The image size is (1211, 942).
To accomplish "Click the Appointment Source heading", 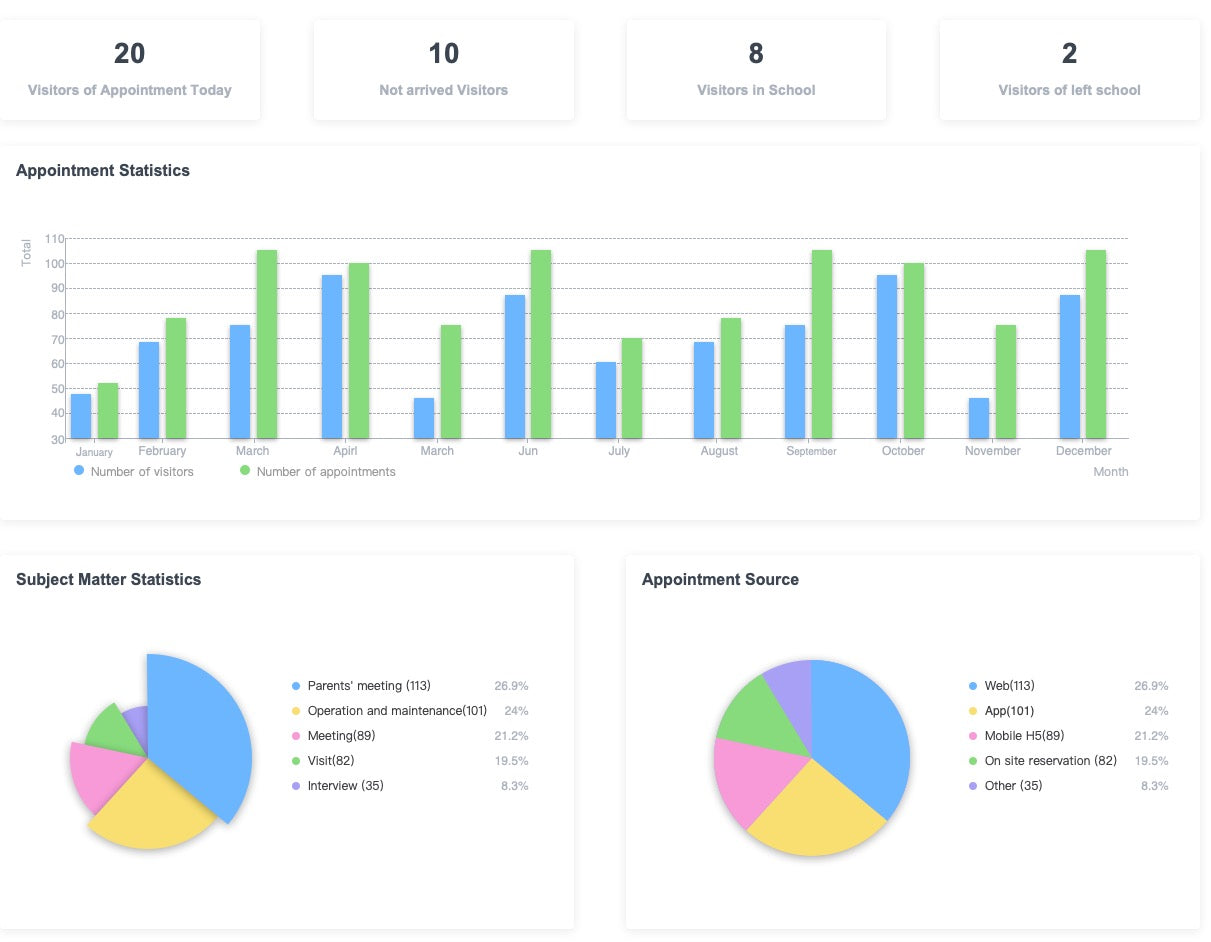I will coord(720,580).
